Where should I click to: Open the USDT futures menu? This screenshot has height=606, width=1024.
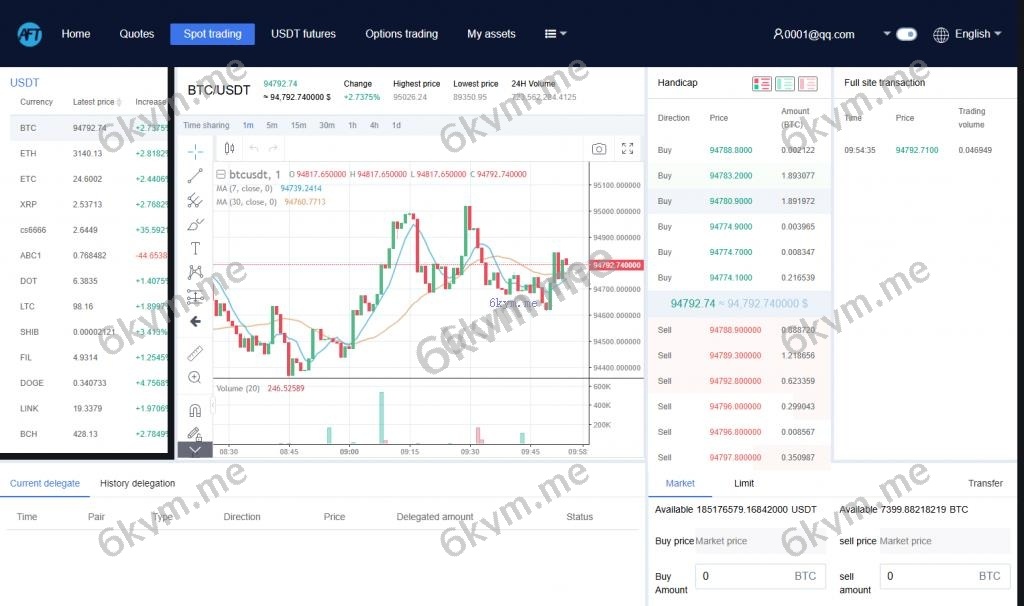point(303,34)
